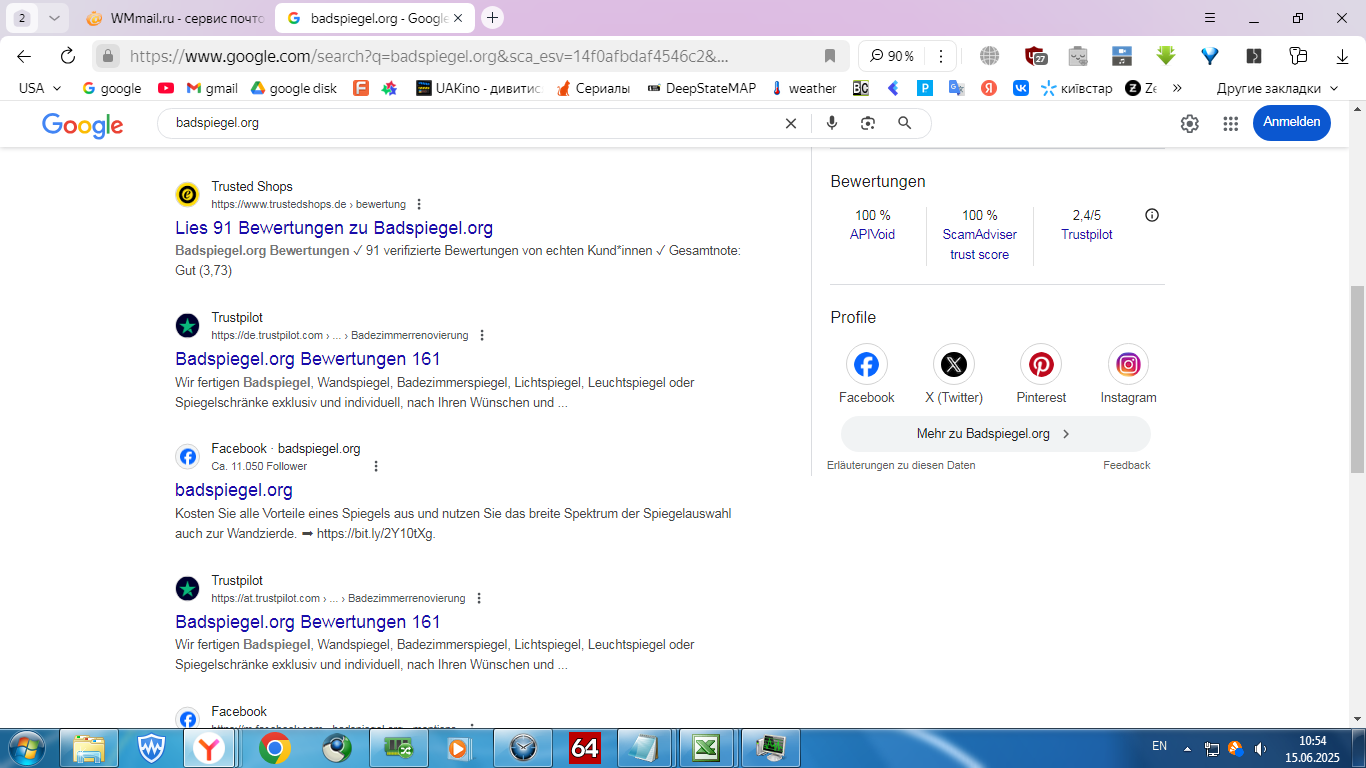Open the globe extension icon

[989, 56]
